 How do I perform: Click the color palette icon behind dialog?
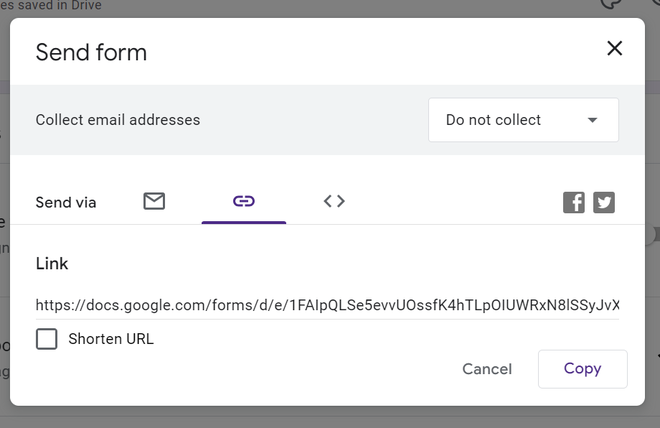tap(612, 4)
